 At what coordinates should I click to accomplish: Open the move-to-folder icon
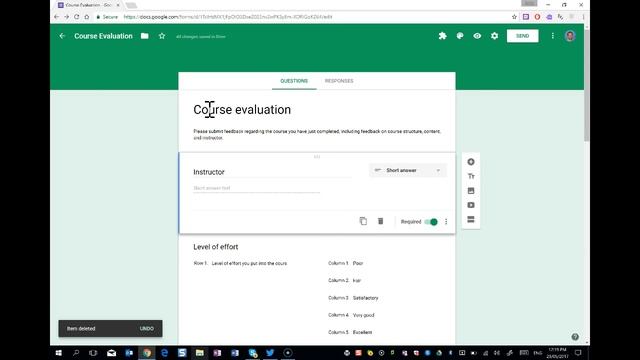click(144, 36)
